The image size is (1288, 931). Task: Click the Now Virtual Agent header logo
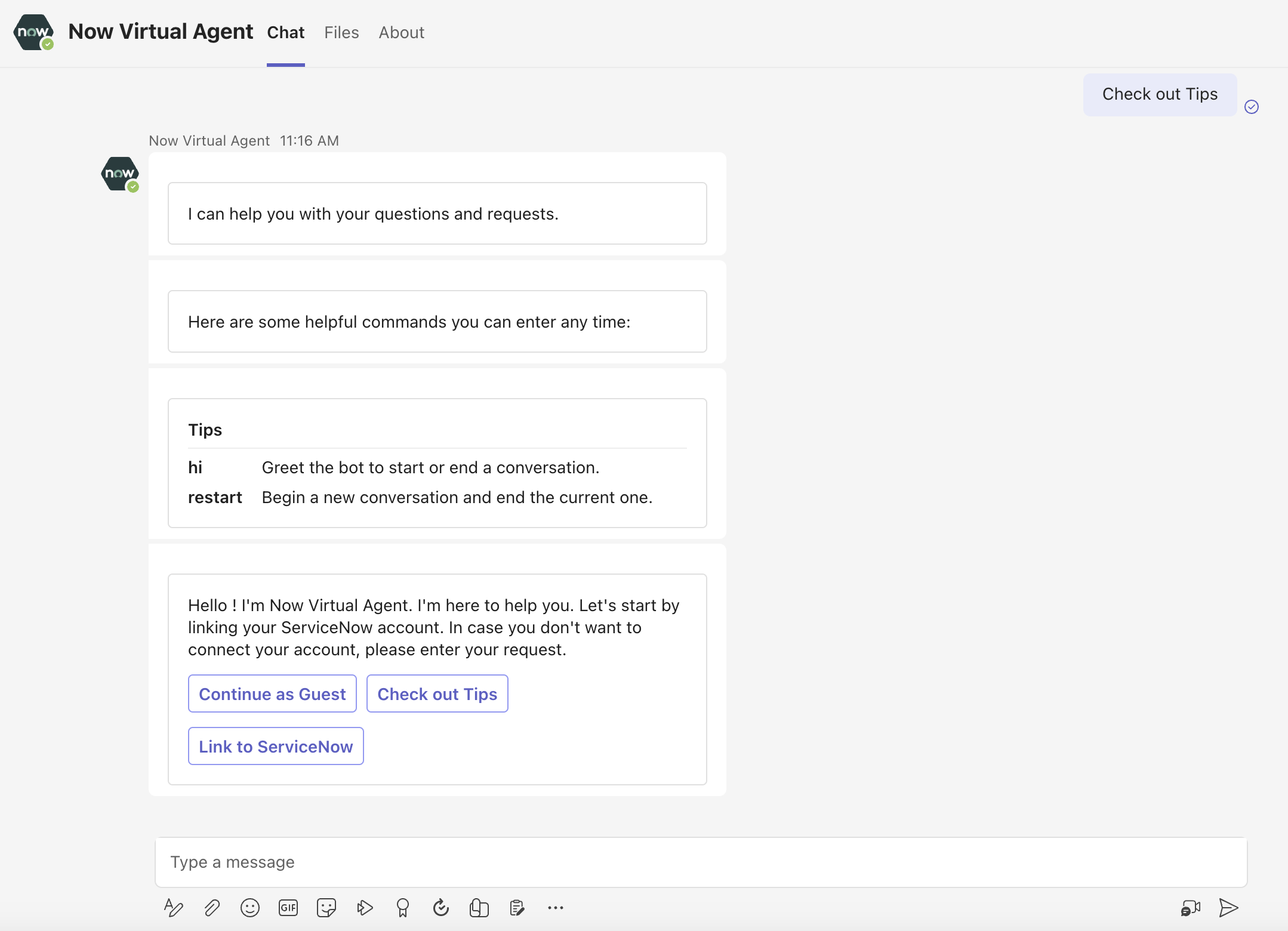click(33, 32)
